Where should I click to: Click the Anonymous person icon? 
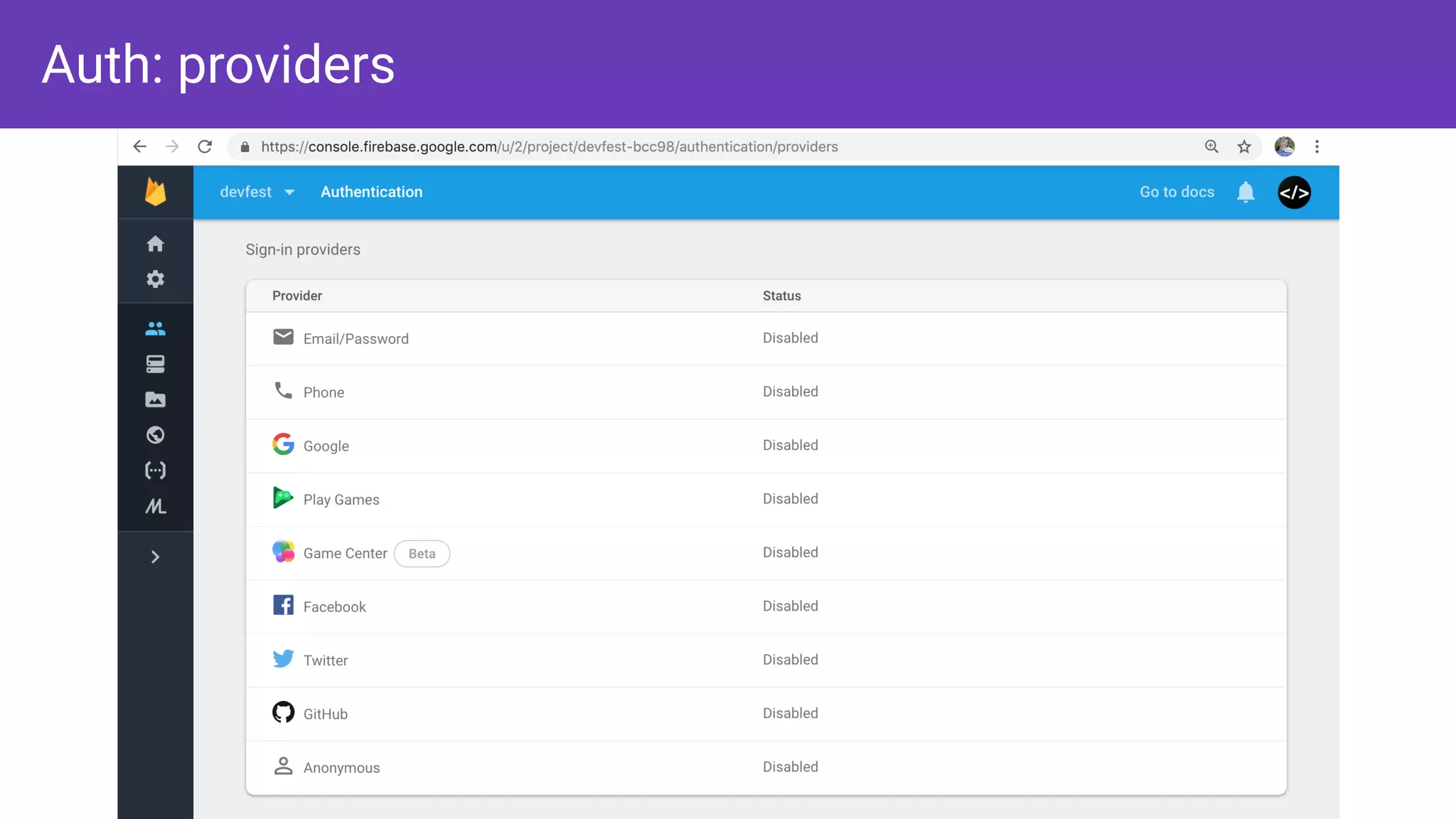(x=283, y=766)
